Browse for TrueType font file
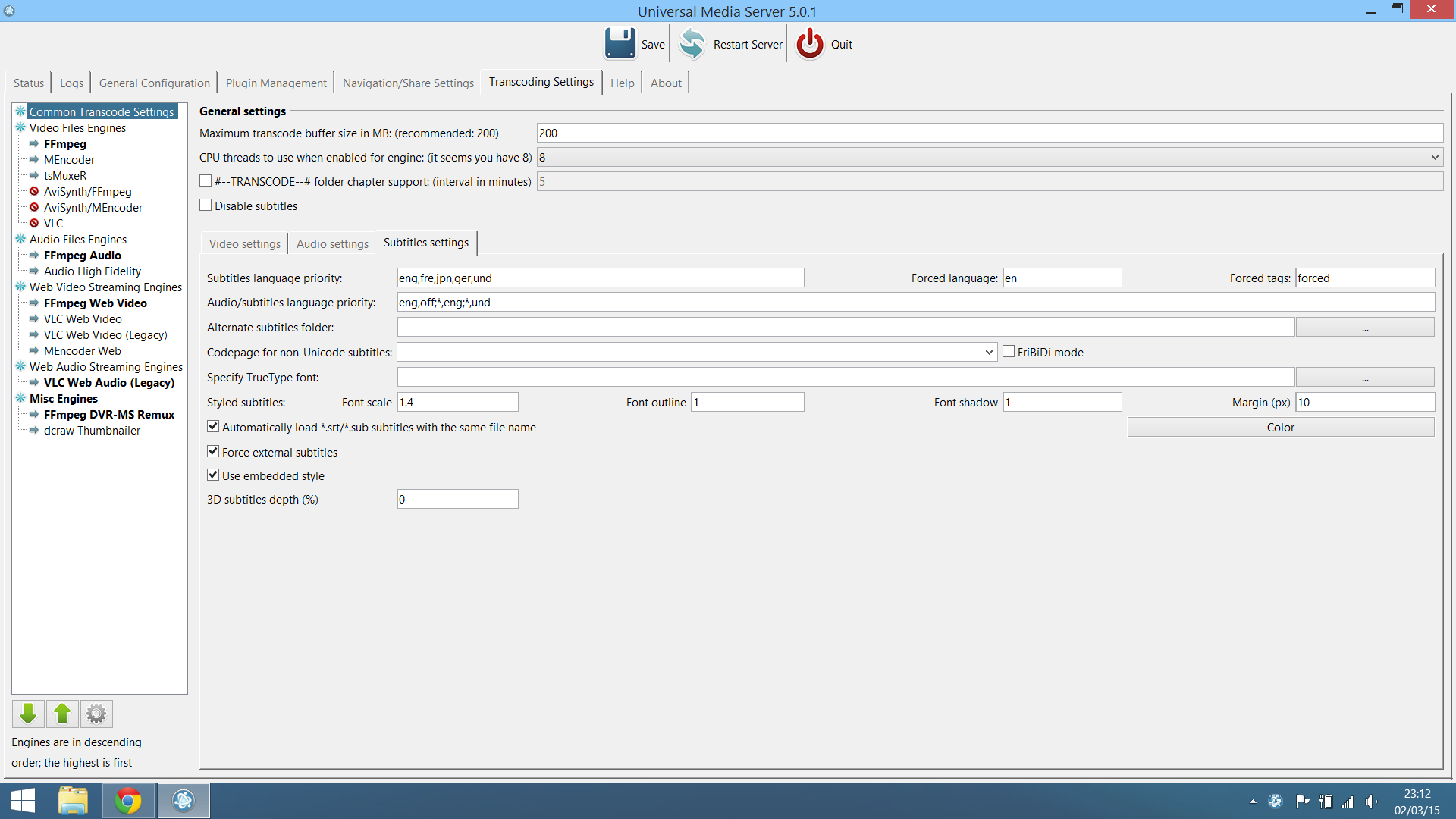 (x=1365, y=378)
